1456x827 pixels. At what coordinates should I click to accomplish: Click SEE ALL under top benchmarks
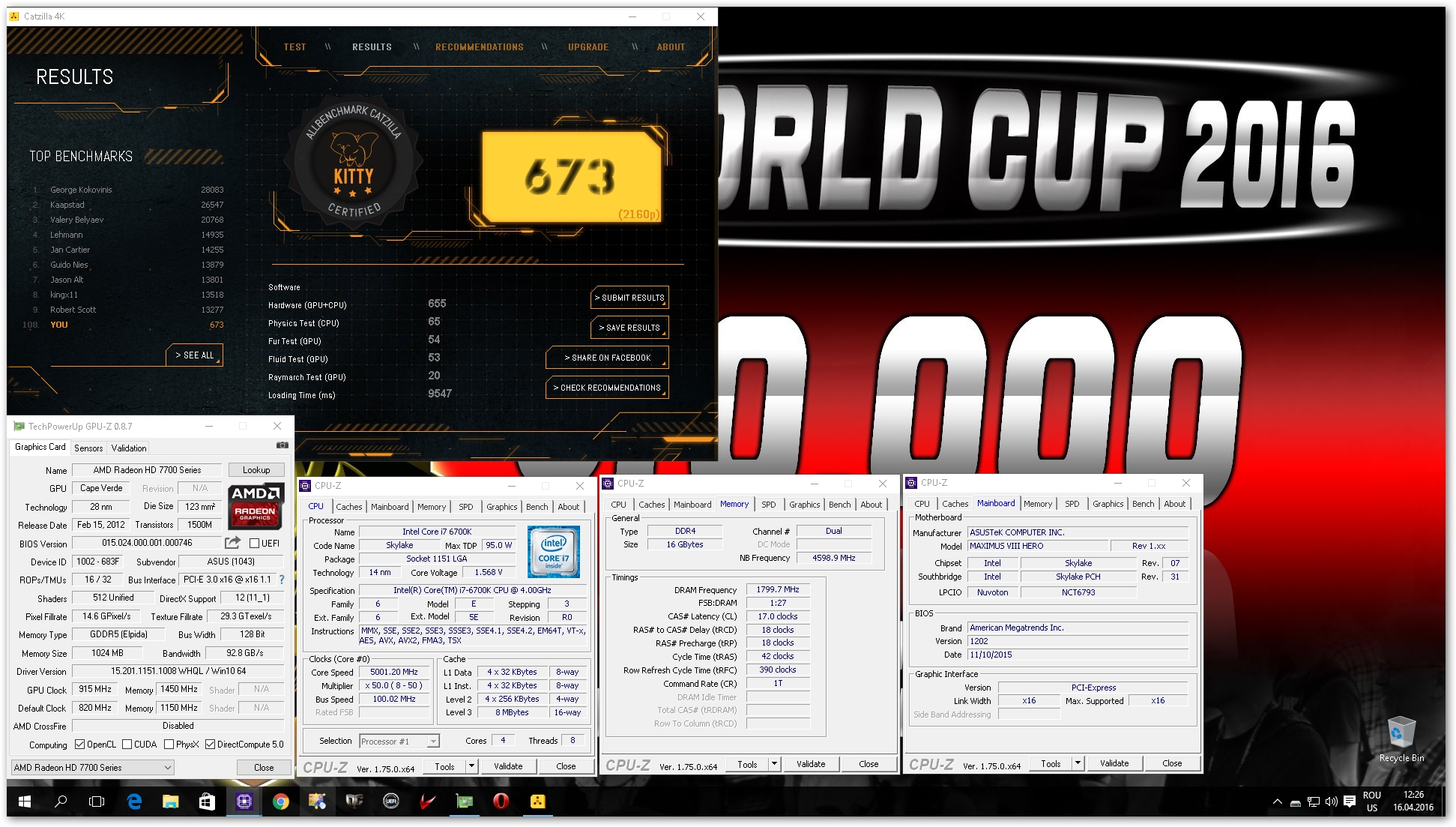194,355
